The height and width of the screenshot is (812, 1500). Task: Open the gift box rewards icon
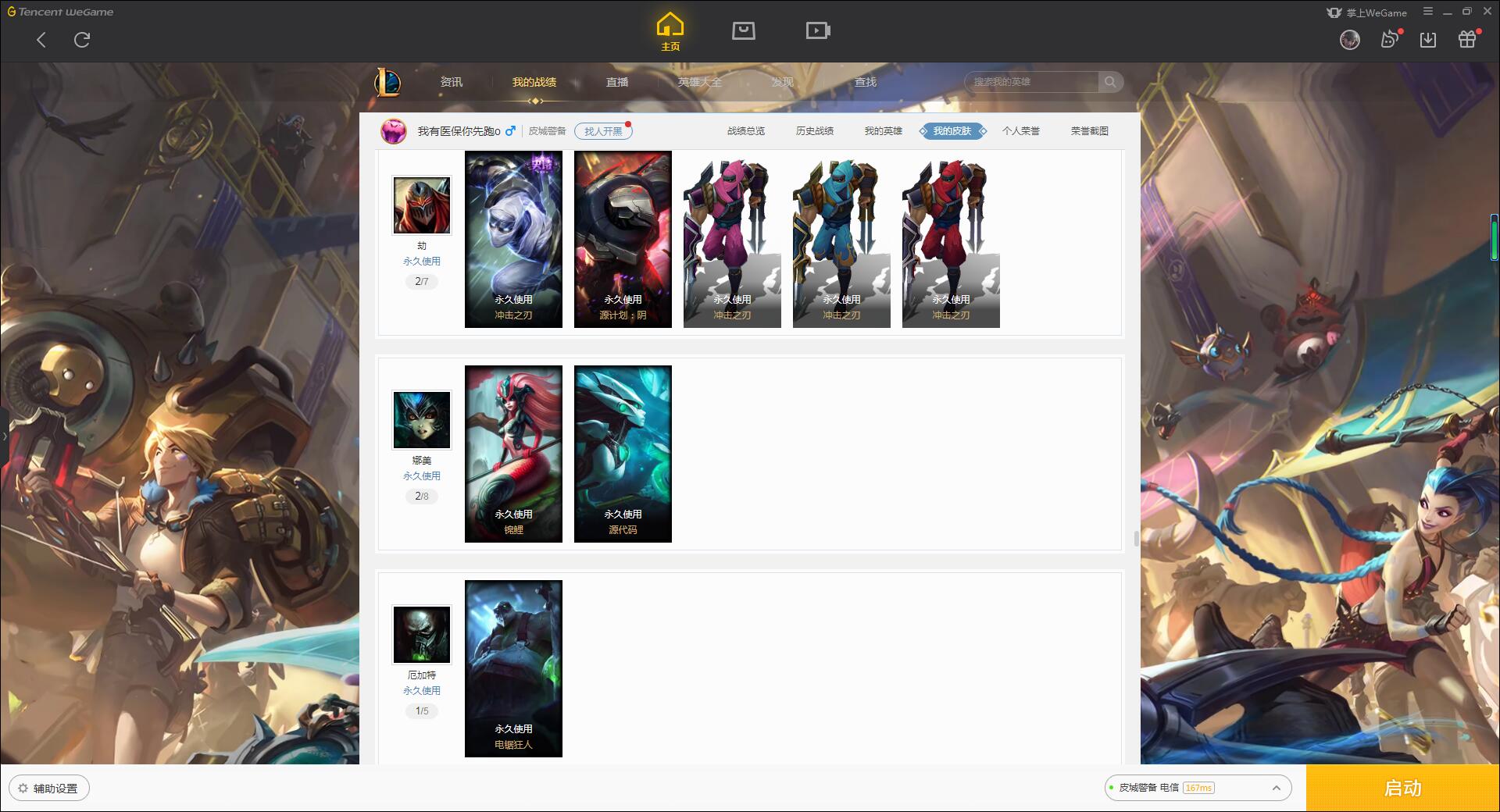[x=1468, y=39]
